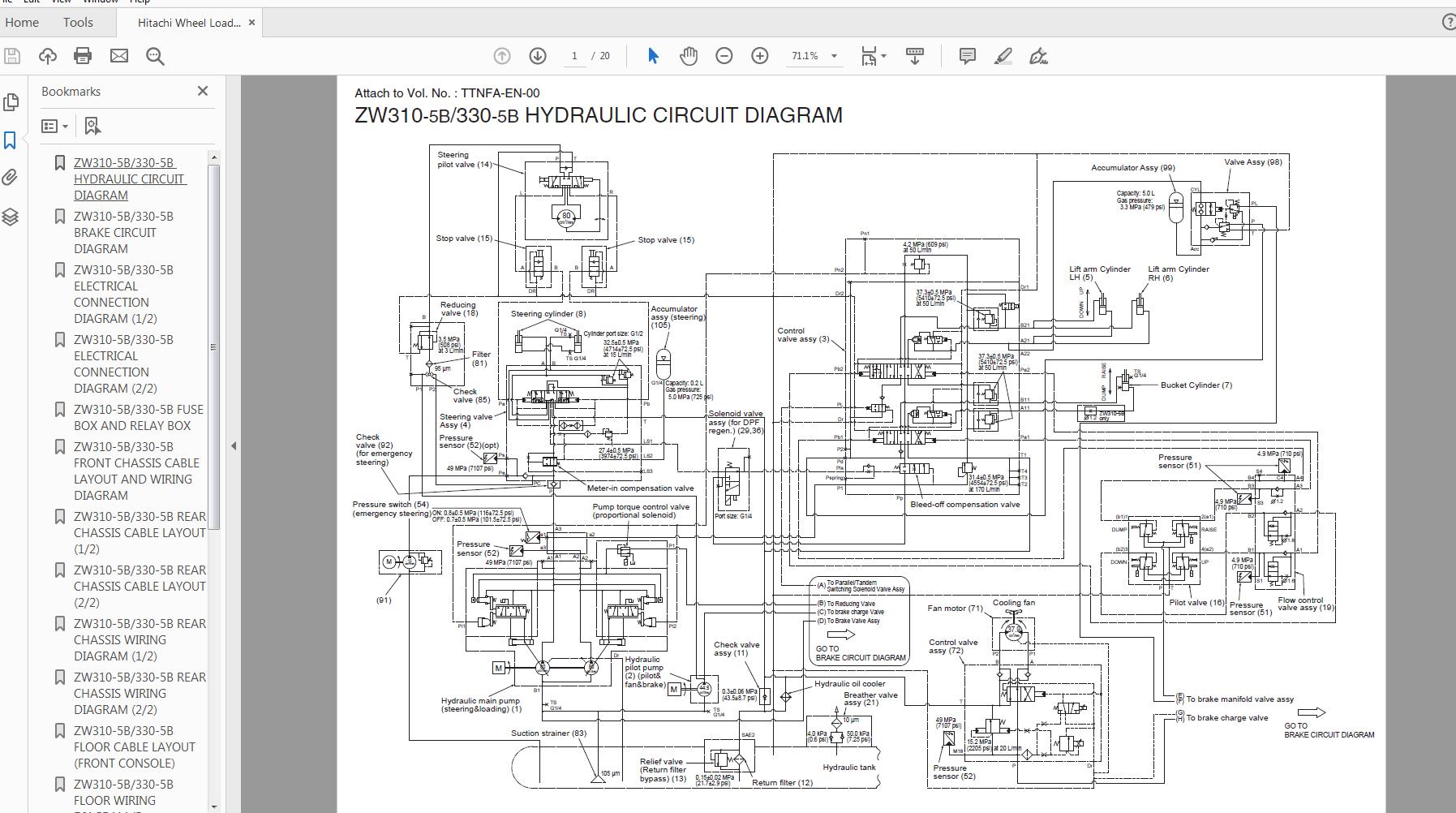The image size is (1456, 813).
Task: Zoom out using the minus control
Action: [724, 56]
